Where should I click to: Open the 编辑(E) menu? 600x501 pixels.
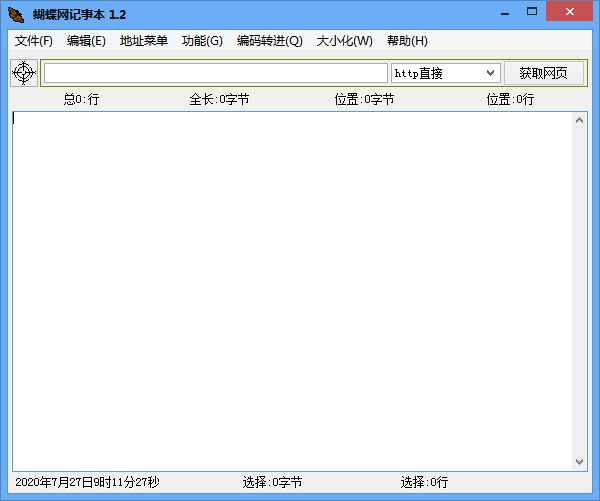point(86,41)
